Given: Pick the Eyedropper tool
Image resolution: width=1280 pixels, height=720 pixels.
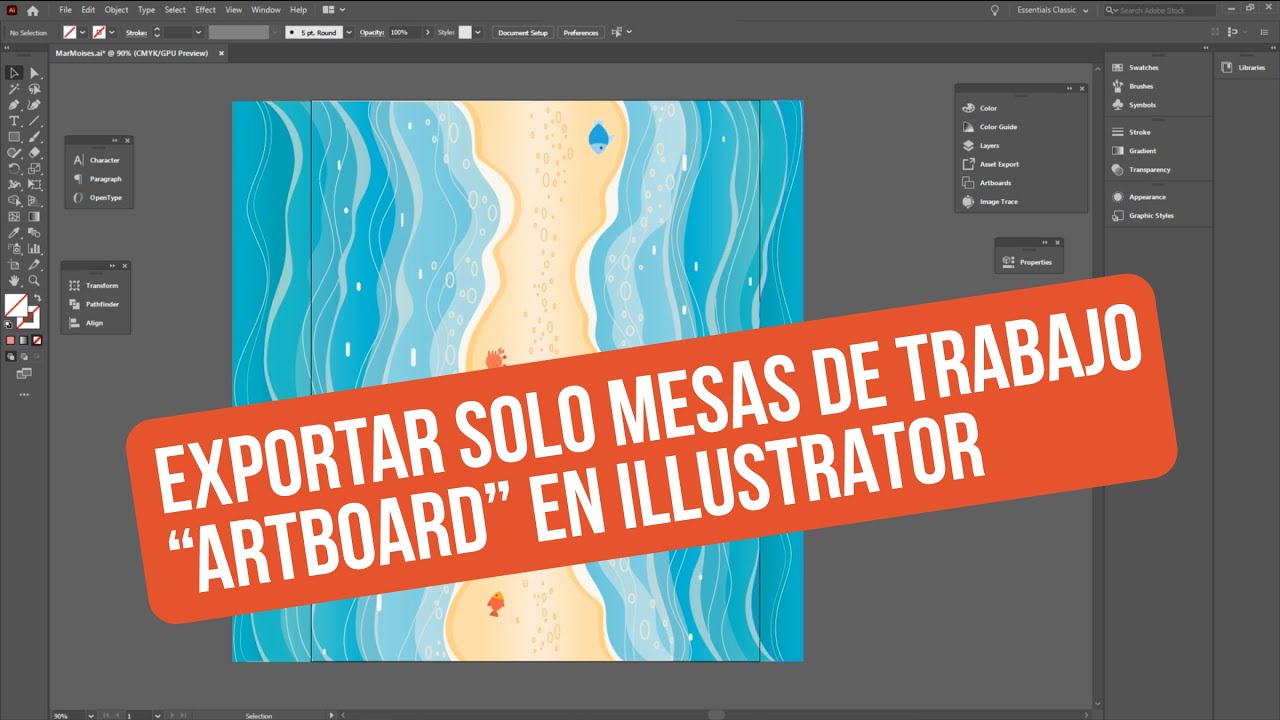Looking at the screenshot, I should pos(14,232).
